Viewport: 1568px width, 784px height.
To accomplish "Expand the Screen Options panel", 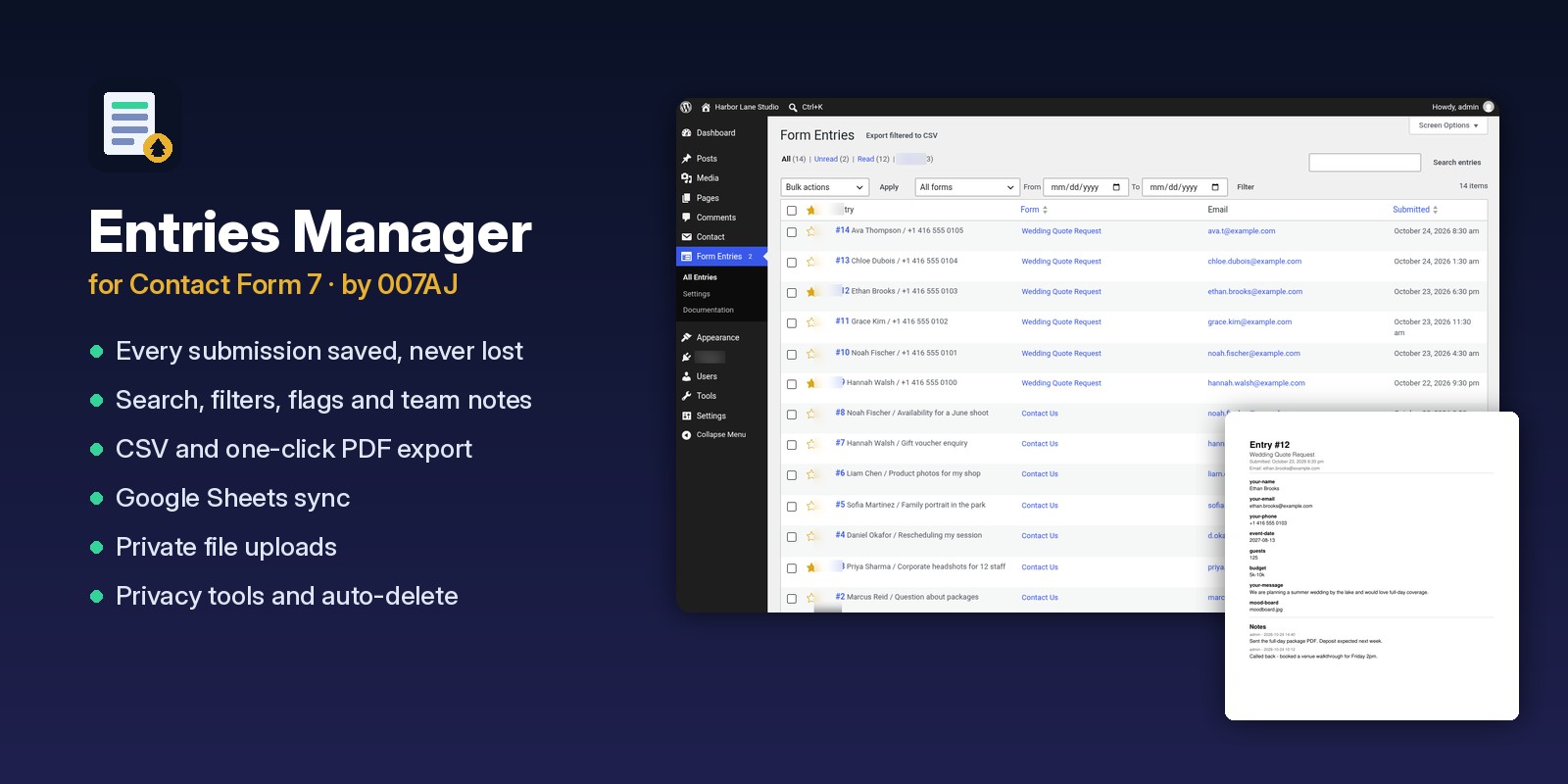I will pos(1448,125).
